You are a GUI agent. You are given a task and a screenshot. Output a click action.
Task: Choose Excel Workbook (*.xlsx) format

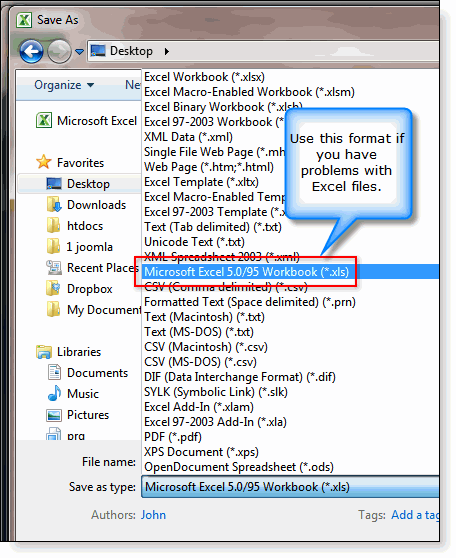(x=205, y=77)
